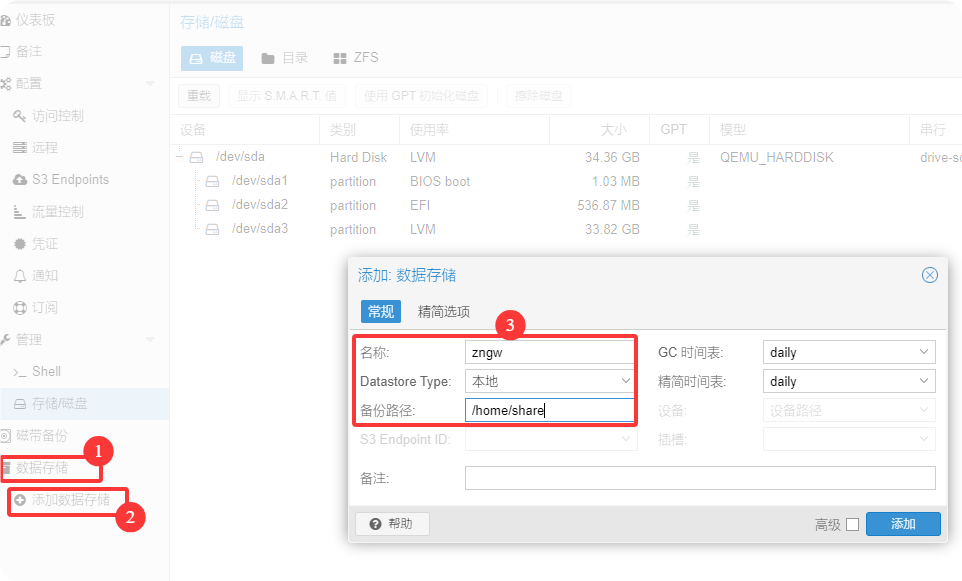Click the 添加 add button
Viewport: 962px width, 581px height.
pyautogui.click(x=902, y=524)
